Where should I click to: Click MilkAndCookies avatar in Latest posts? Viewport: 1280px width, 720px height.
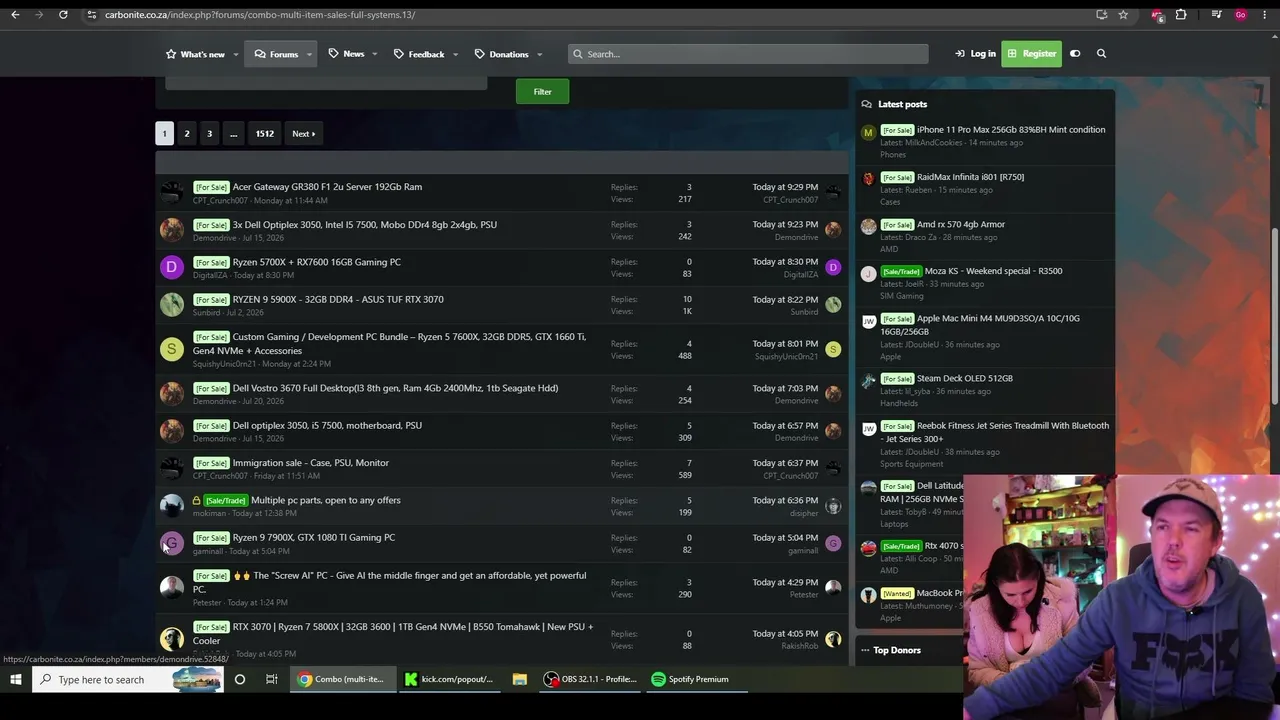(868, 133)
